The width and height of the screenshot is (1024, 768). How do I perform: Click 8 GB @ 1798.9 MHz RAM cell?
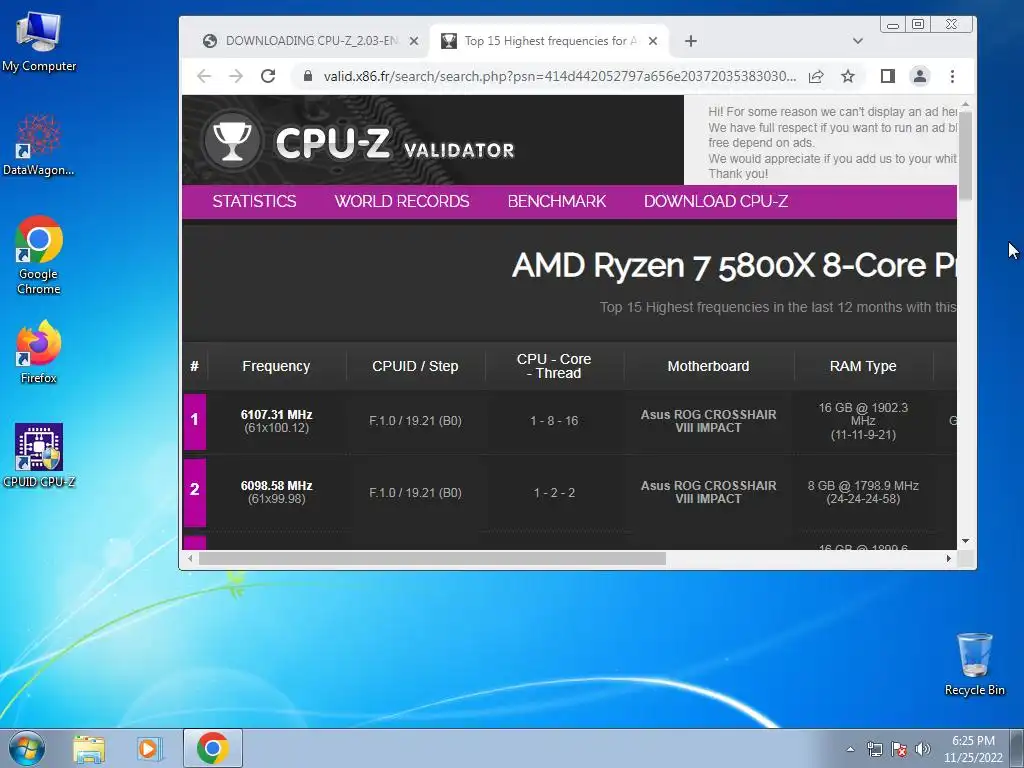click(x=863, y=492)
